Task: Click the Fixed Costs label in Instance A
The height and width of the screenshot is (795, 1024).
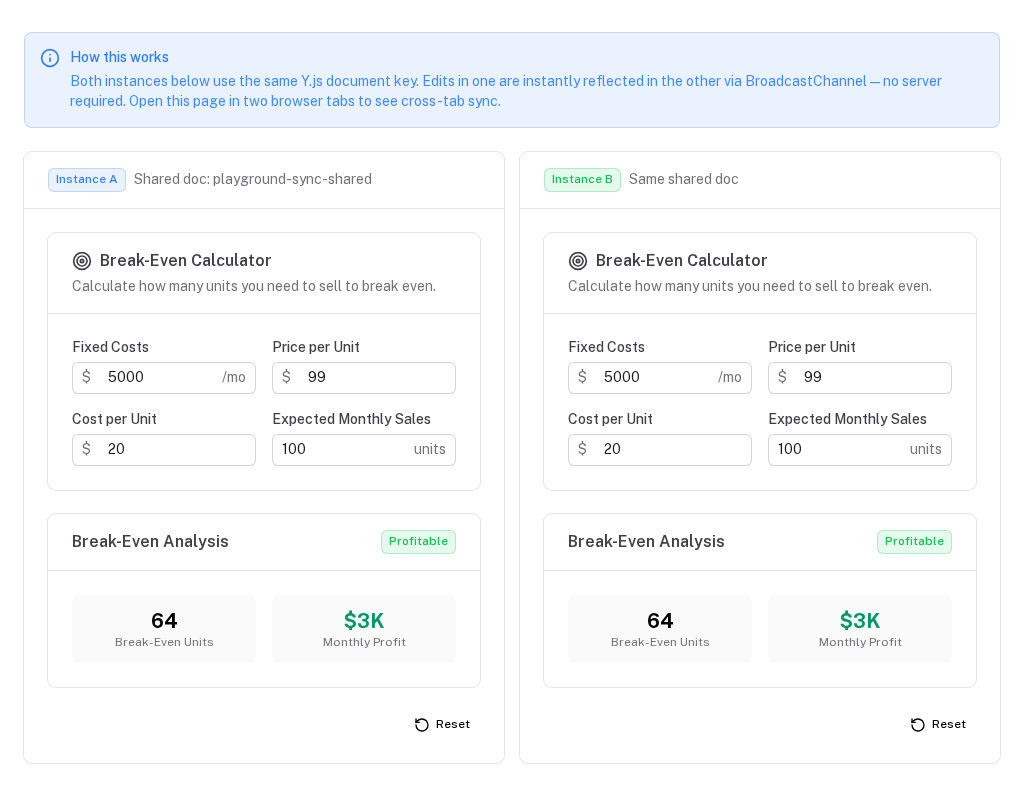Action: tap(110, 348)
